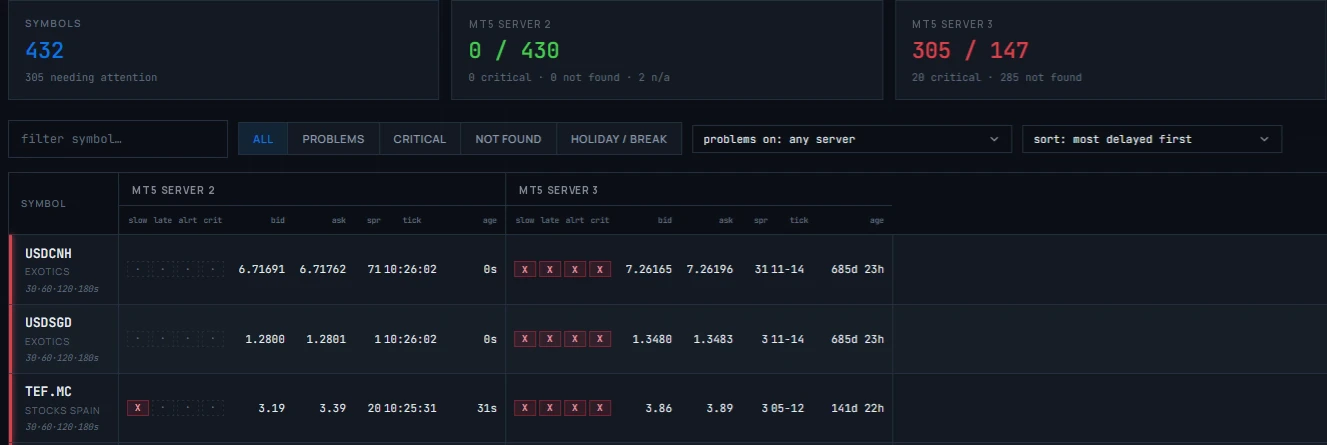Click the Server 3 spr column header

coord(762,220)
